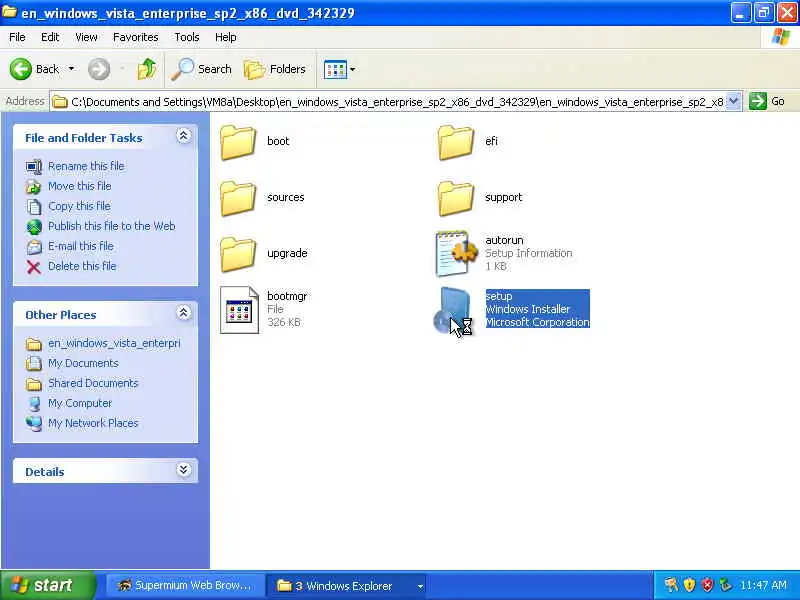
Task: Click the folder icon in the title bar
Action: coord(9,12)
